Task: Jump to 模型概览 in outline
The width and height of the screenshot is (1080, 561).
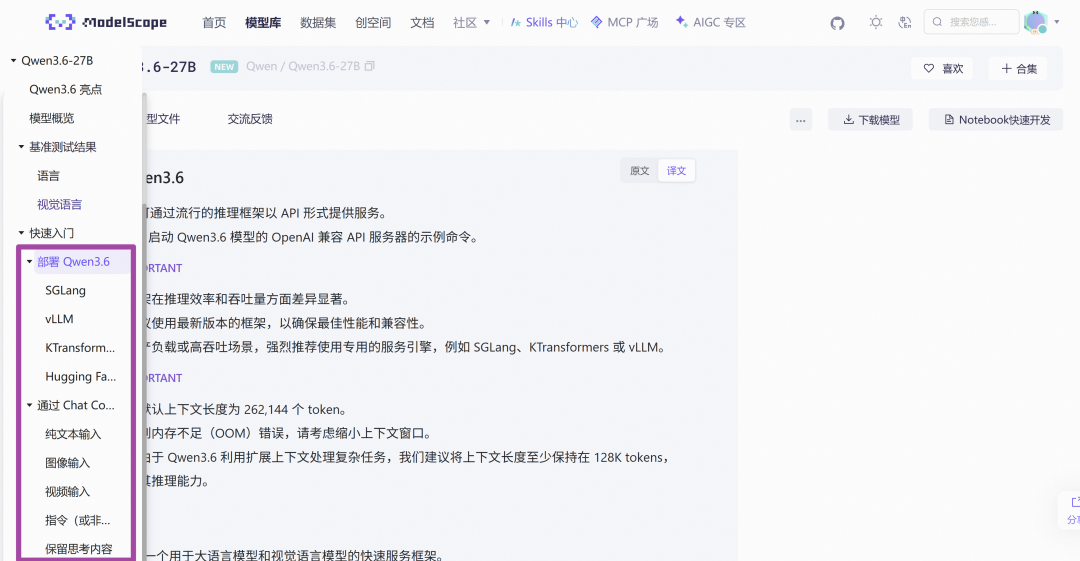Action: (x=52, y=119)
